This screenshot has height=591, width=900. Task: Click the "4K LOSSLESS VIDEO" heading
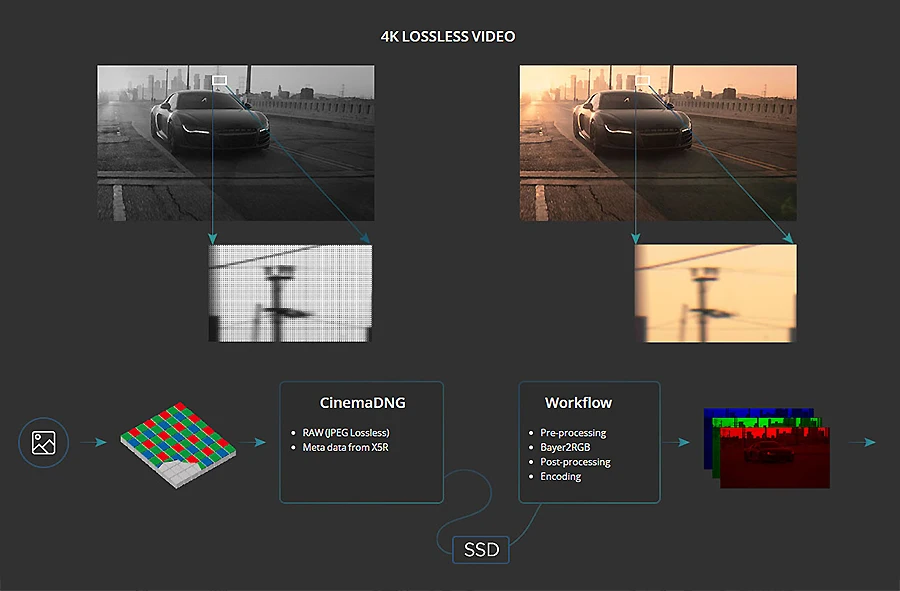tap(448, 37)
